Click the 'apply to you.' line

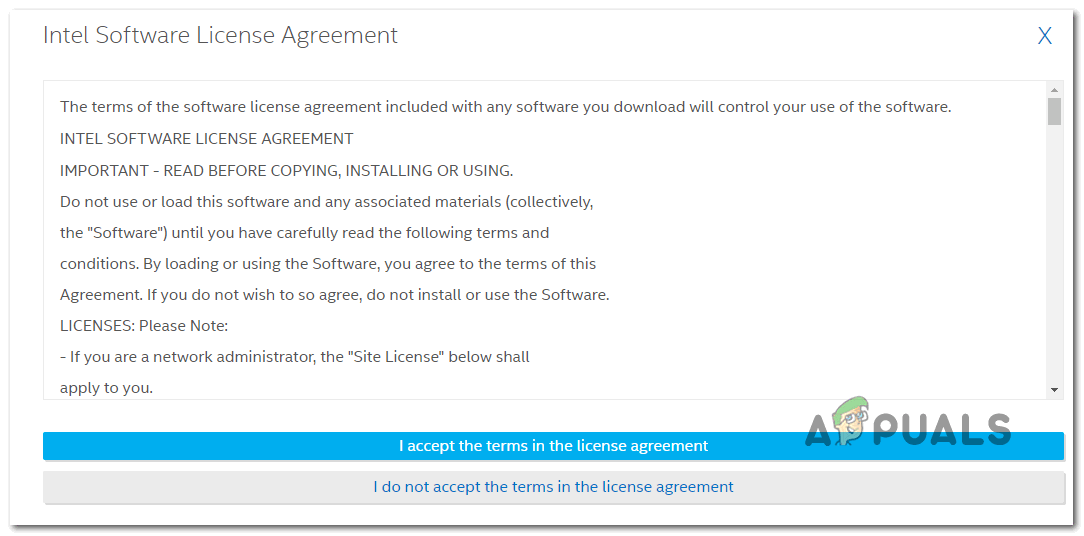106,387
